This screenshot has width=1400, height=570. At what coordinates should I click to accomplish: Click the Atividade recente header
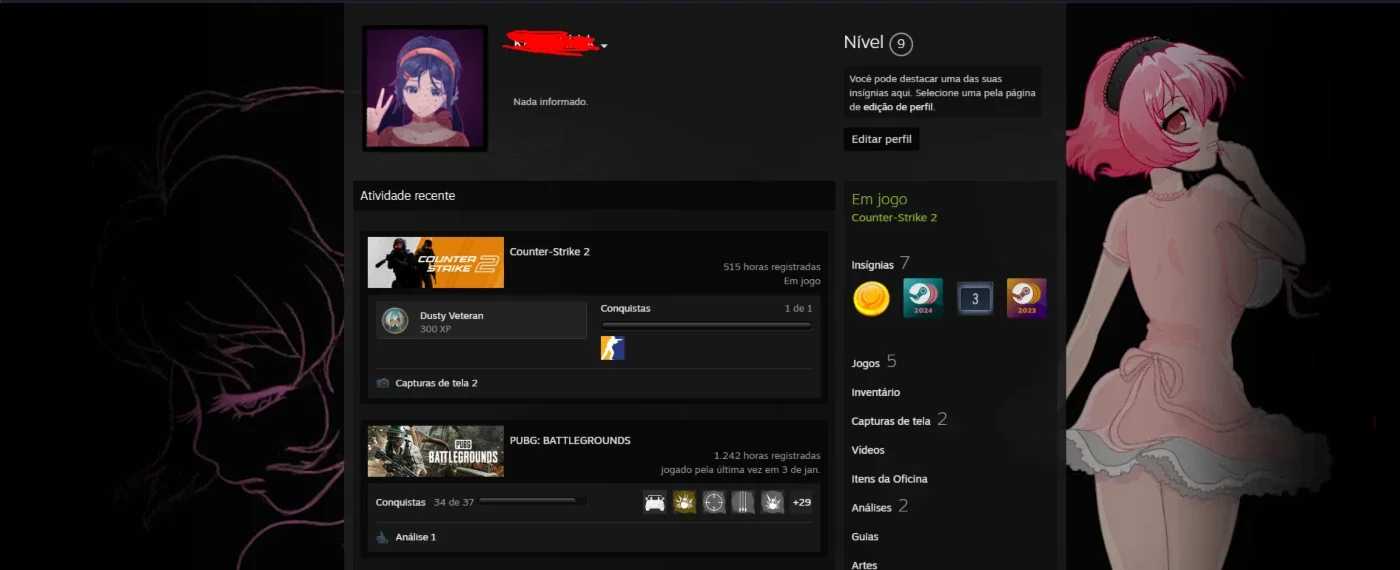pos(594,196)
